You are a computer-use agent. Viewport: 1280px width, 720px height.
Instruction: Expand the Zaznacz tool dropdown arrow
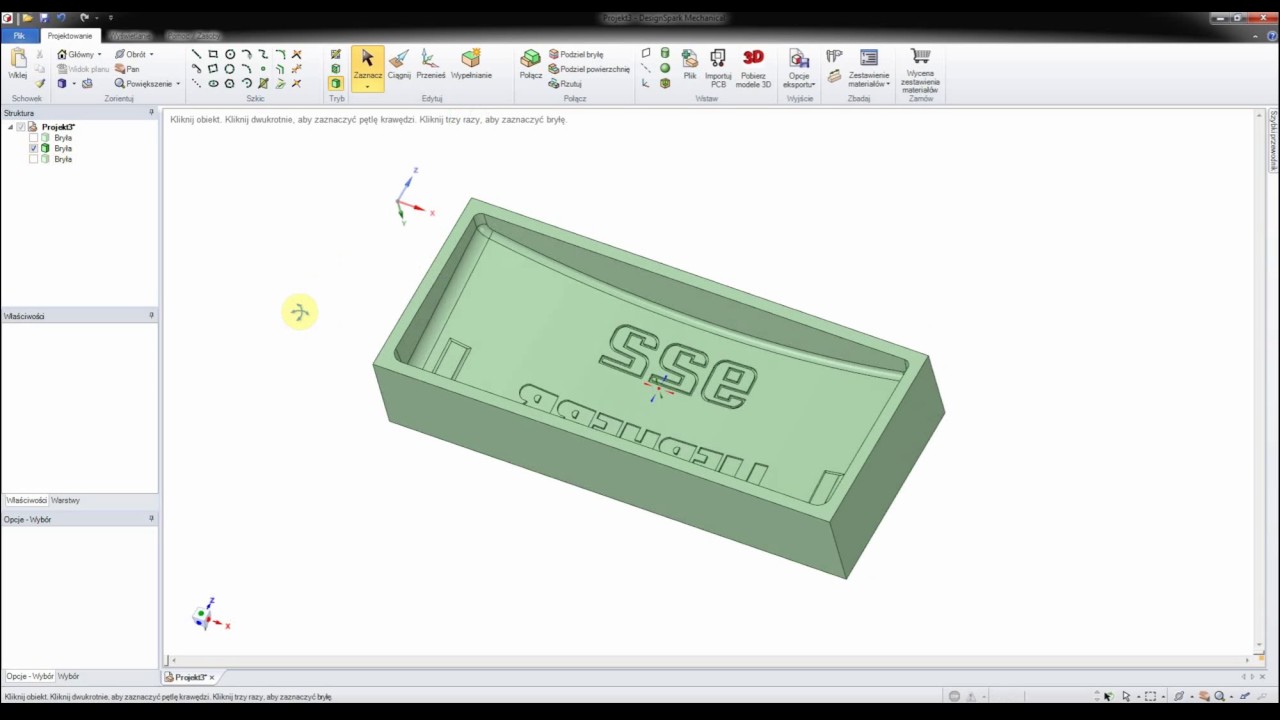coord(367,86)
